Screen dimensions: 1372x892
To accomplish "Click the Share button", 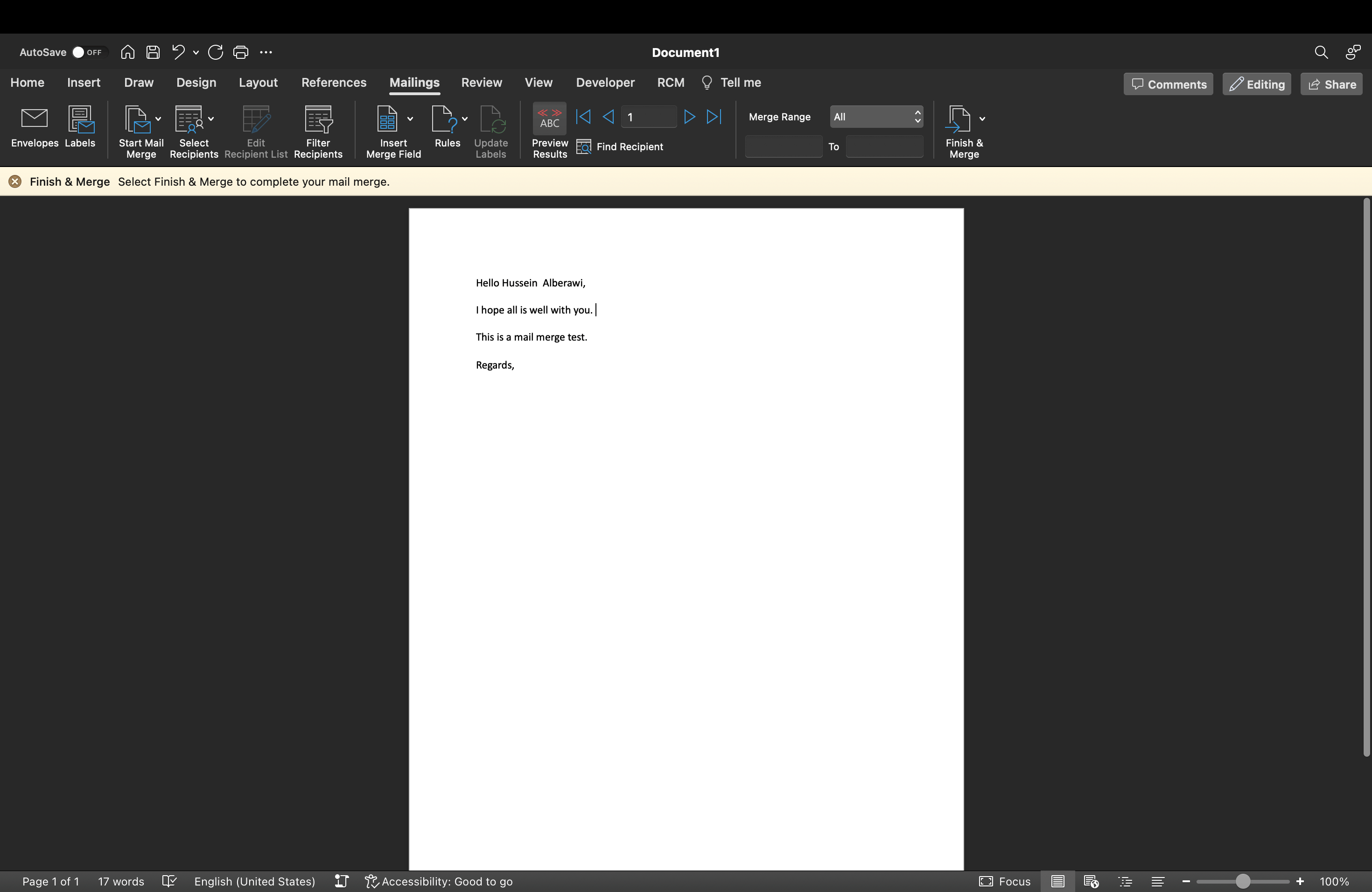I will point(1331,84).
